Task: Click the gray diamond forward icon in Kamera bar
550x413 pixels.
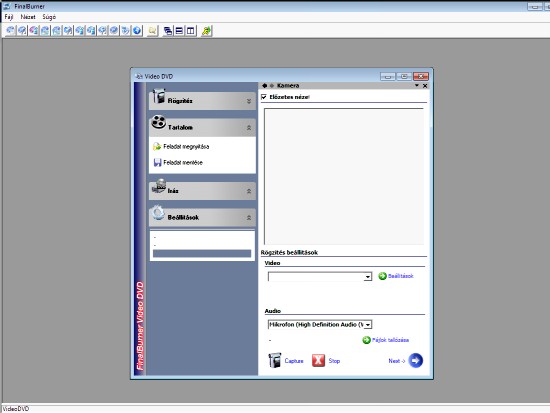Action: (272, 86)
